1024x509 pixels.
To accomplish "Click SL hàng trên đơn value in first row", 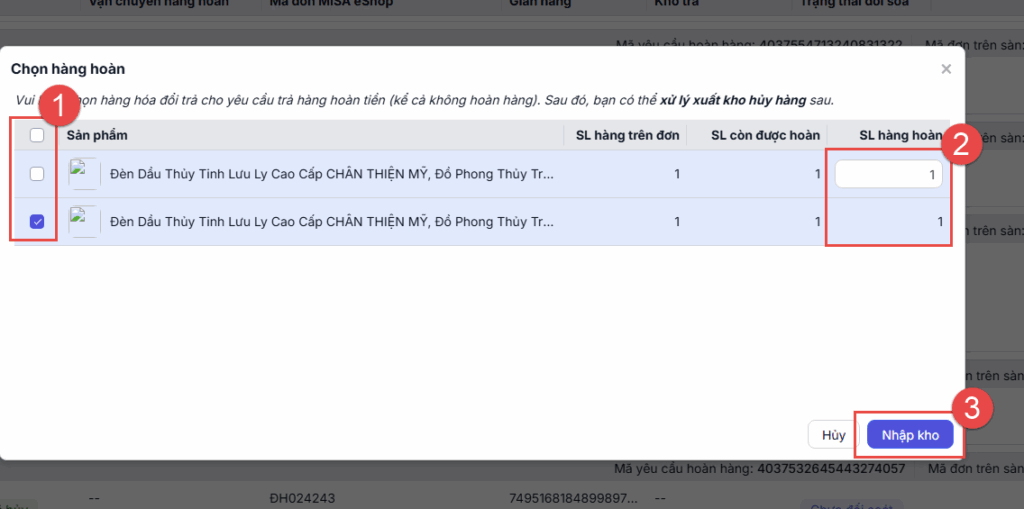I will [677, 174].
